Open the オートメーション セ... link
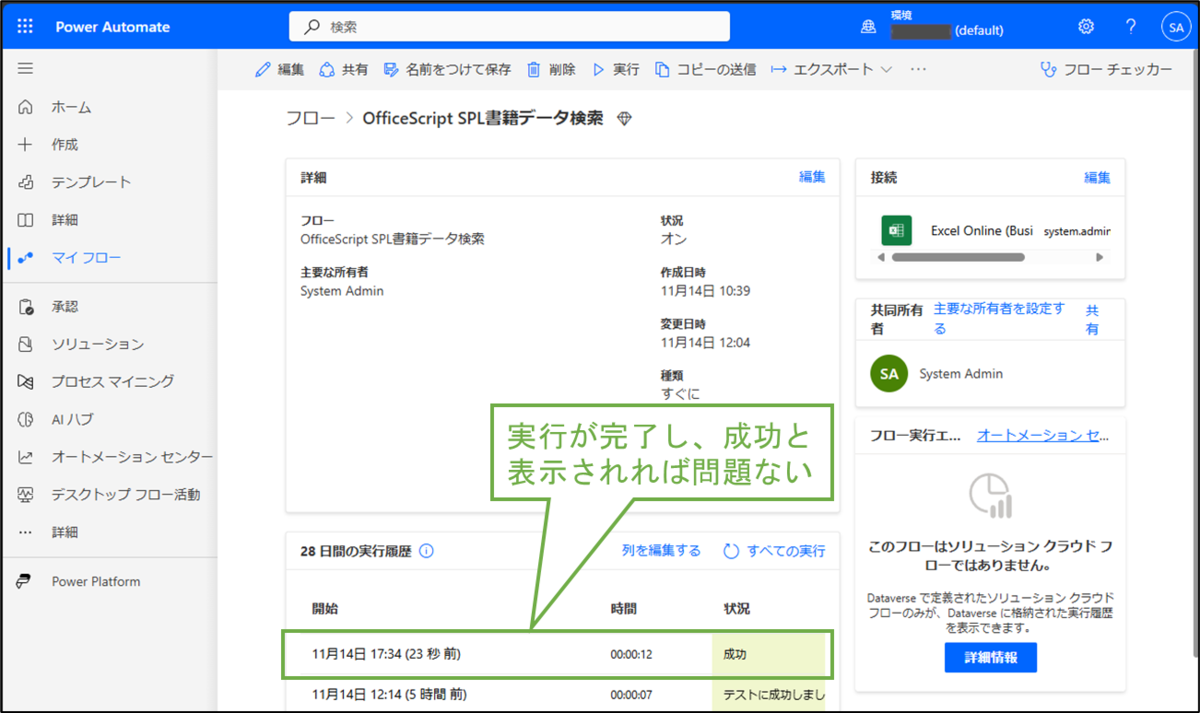 point(1043,435)
